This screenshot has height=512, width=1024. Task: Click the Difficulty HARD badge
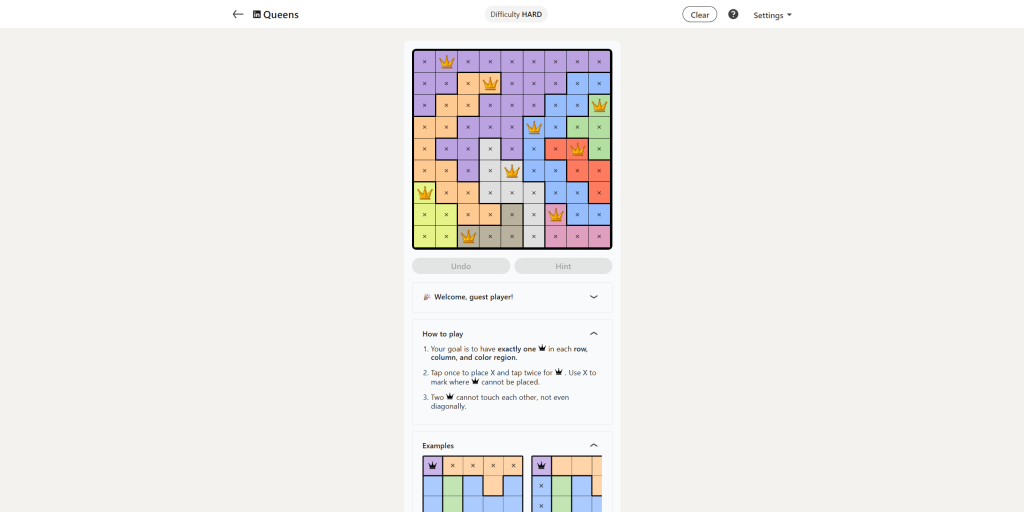(x=516, y=15)
